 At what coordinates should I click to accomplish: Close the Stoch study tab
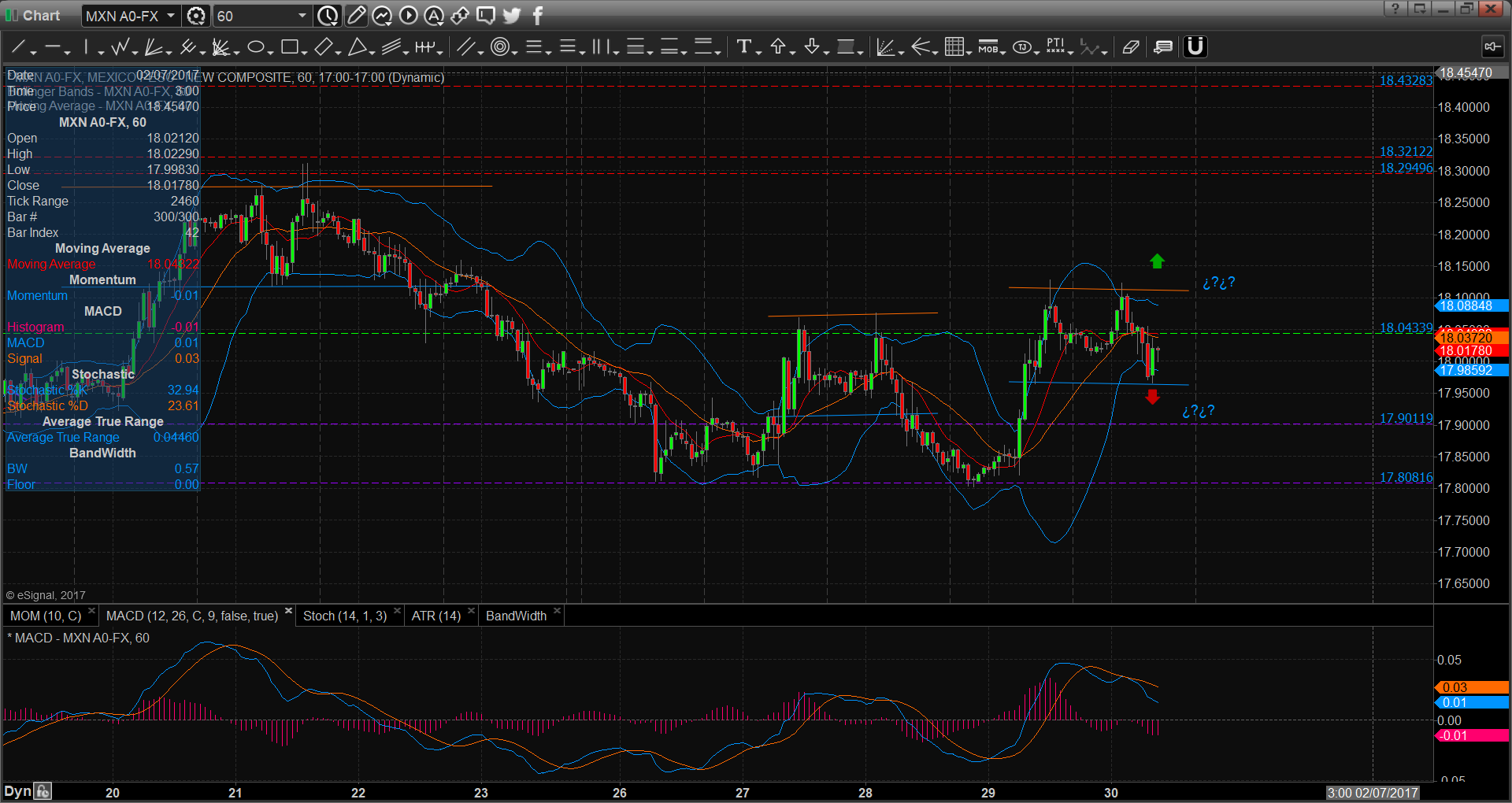(x=397, y=611)
